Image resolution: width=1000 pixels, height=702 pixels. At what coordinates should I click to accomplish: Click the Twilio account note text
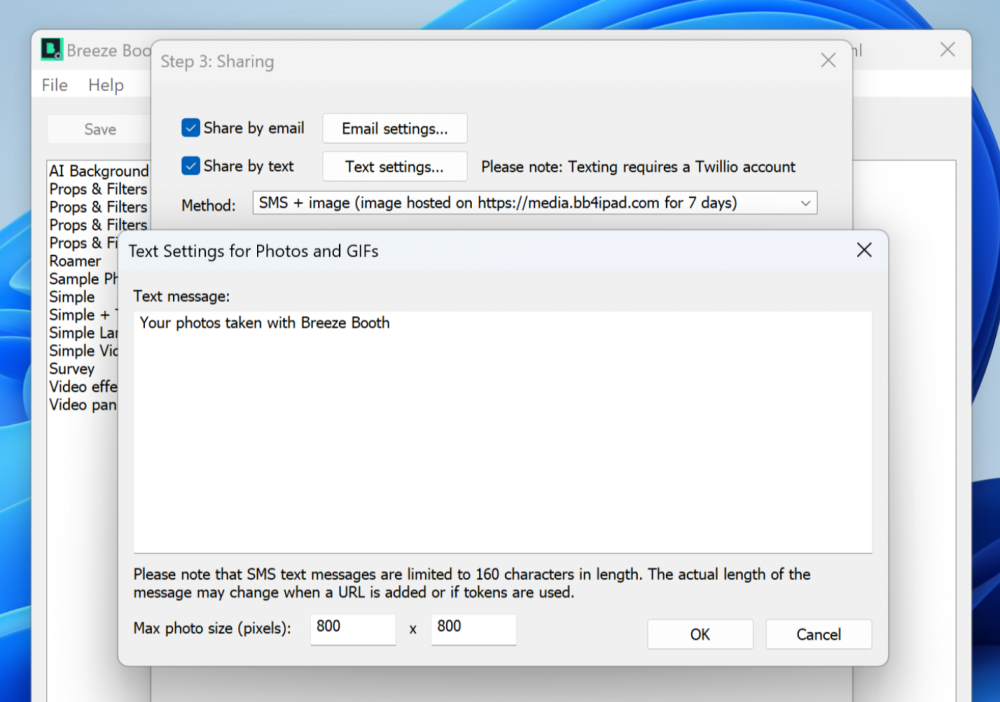point(638,167)
